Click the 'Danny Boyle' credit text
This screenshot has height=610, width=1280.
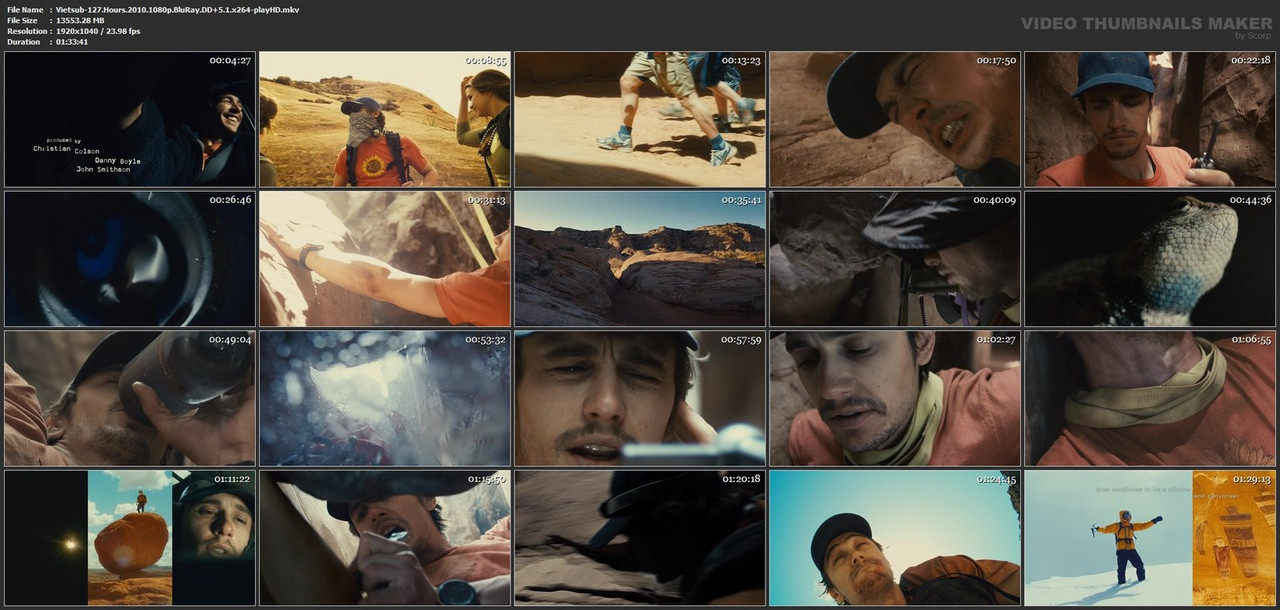(x=118, y=160)
